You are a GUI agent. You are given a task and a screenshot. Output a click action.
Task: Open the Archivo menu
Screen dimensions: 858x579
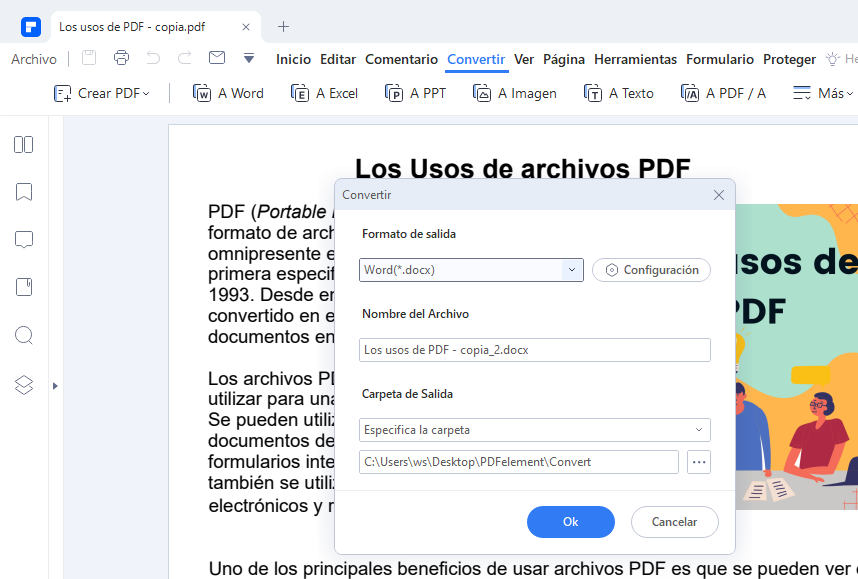[34, 59]
